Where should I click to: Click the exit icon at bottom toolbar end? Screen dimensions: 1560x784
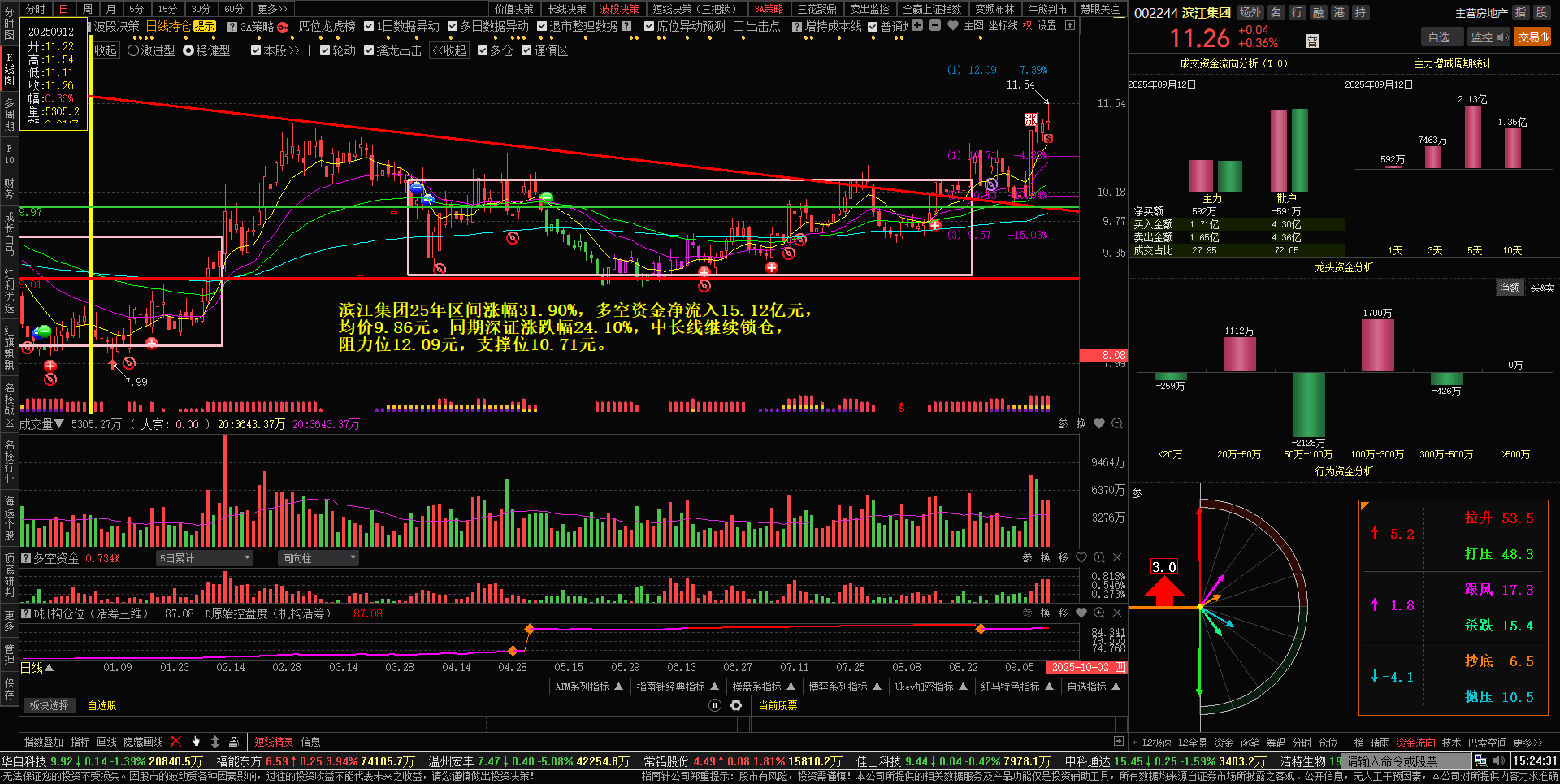pyautogui.click(x=1119, y=741)
